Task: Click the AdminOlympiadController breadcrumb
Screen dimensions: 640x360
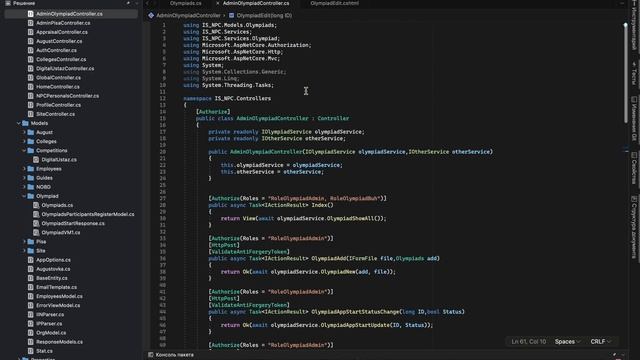Action: pyautogui.click(x=188, y=16)
